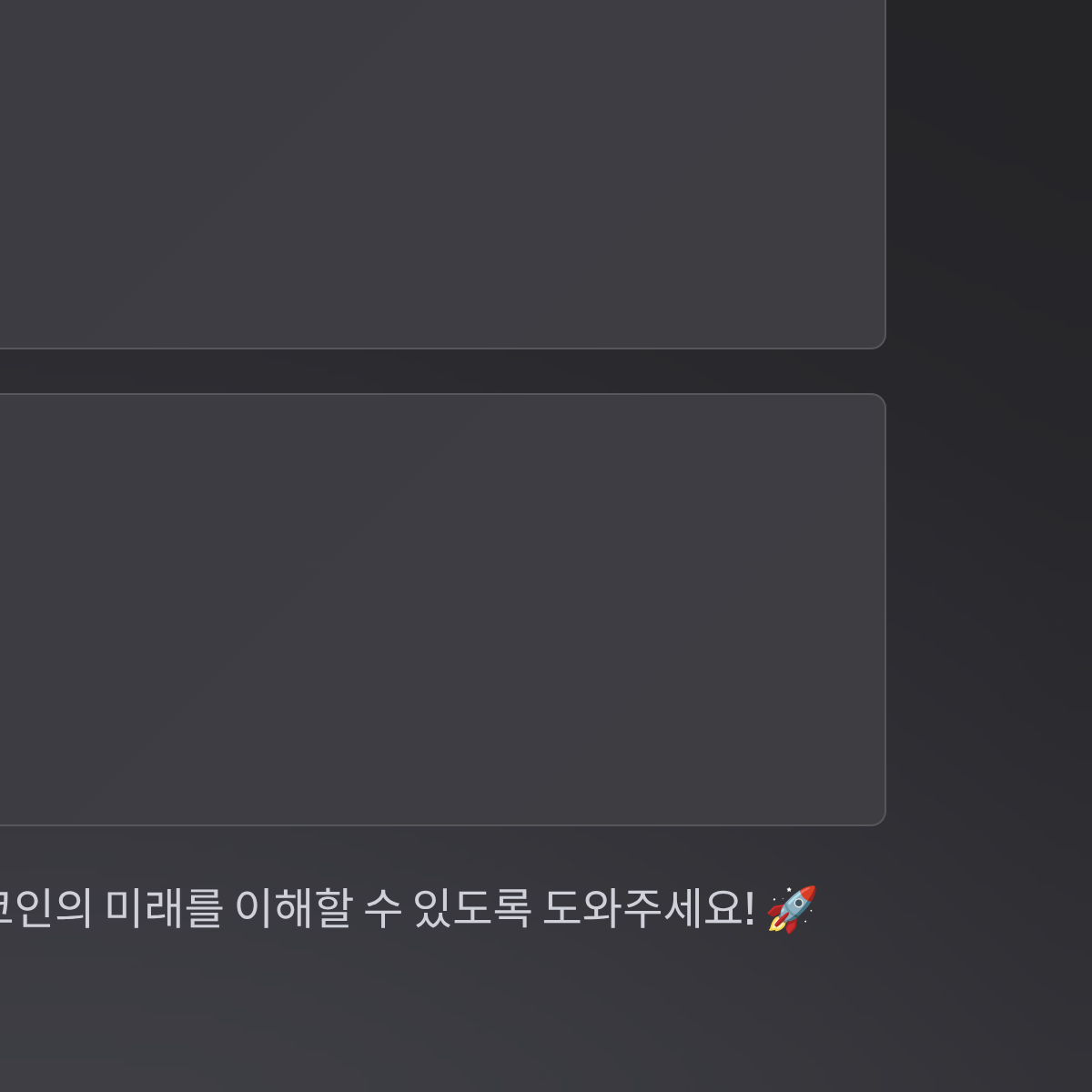
Task: Click the rounded top-right corner of lower card
Action: pos(879,400)
